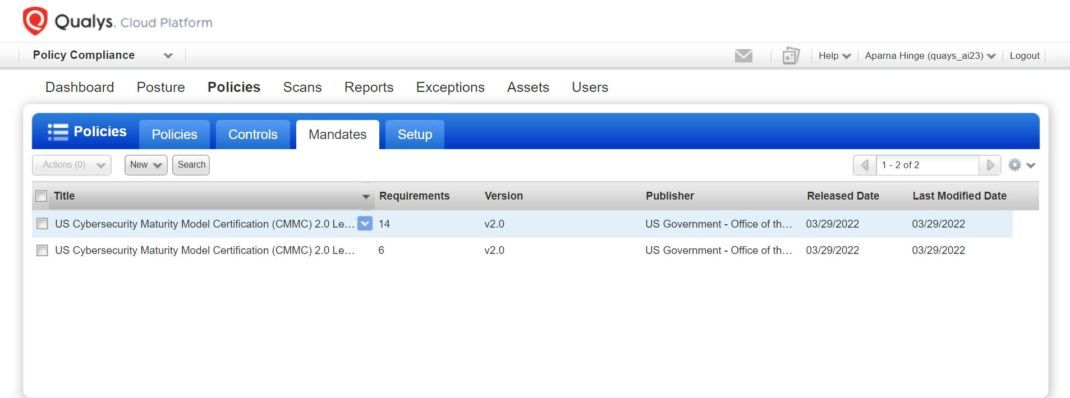Go to the Posture section
1070x398 pixels.
coord(160,87)
